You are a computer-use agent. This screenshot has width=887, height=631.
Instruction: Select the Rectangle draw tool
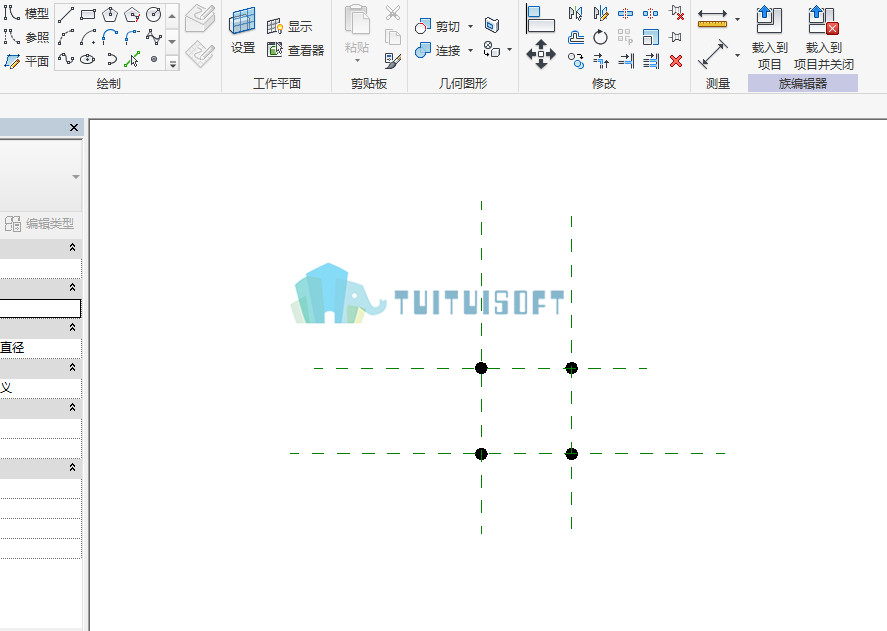[88, 14]
